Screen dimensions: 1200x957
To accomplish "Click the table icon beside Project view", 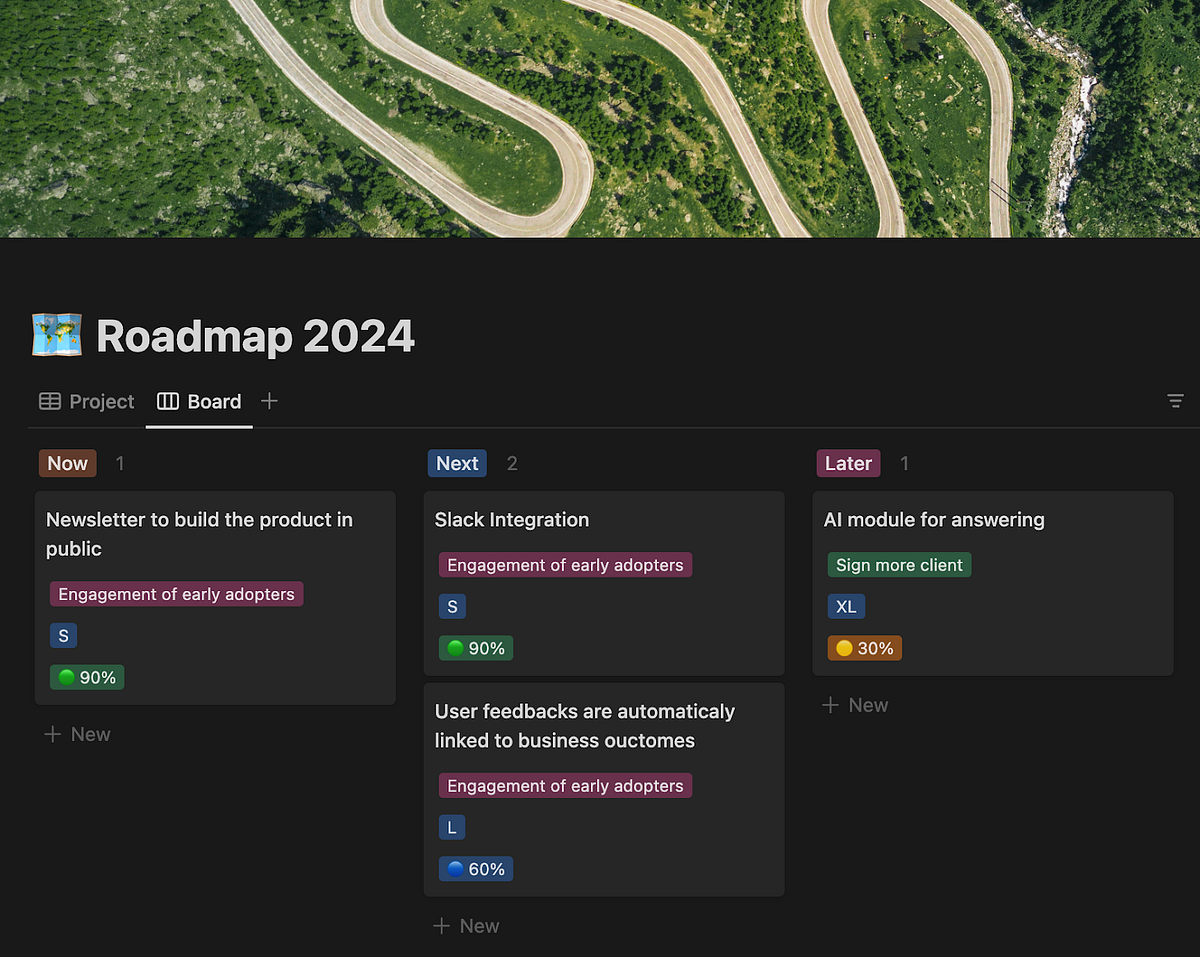I will pos(49,401).
